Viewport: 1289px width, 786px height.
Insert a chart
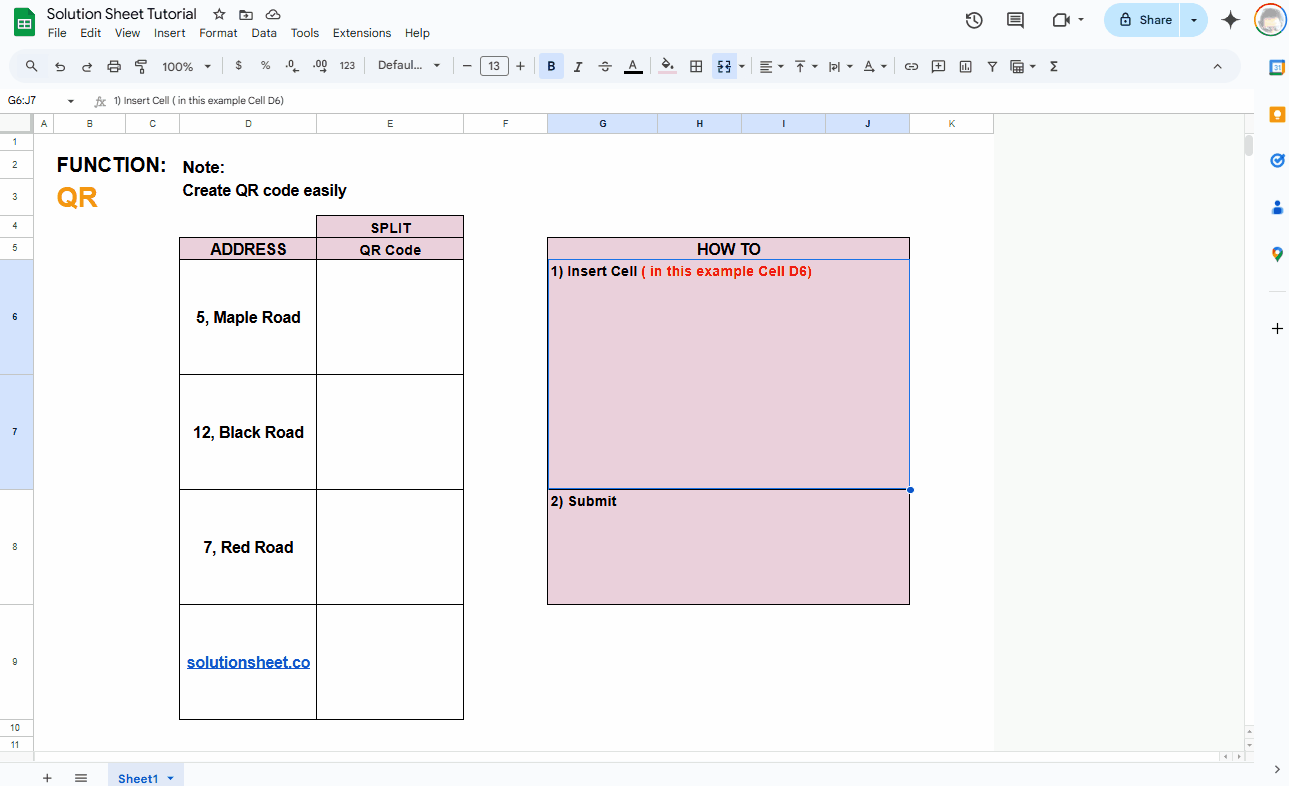(965, 66)
